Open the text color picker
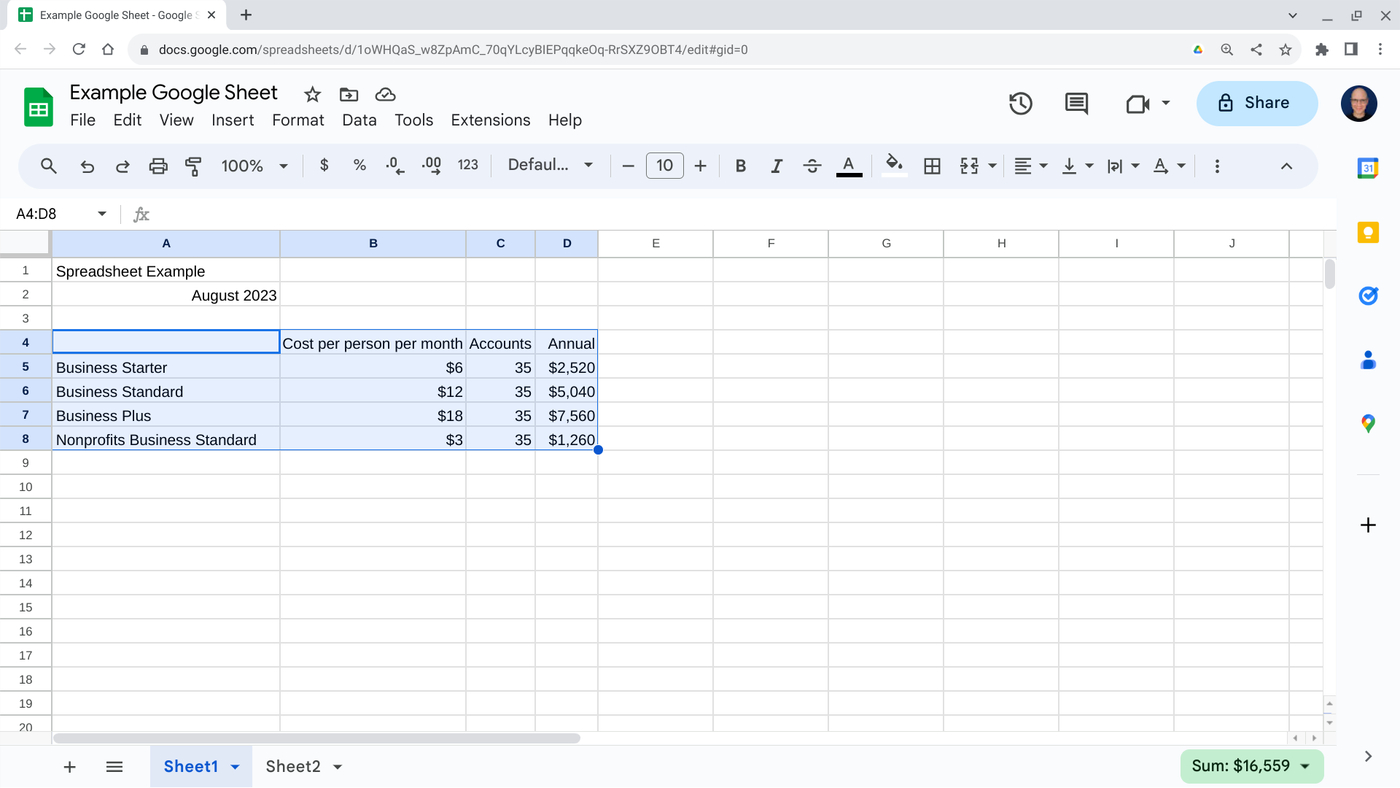Viewport: 1400px width, 788px height. coord(848,165)
